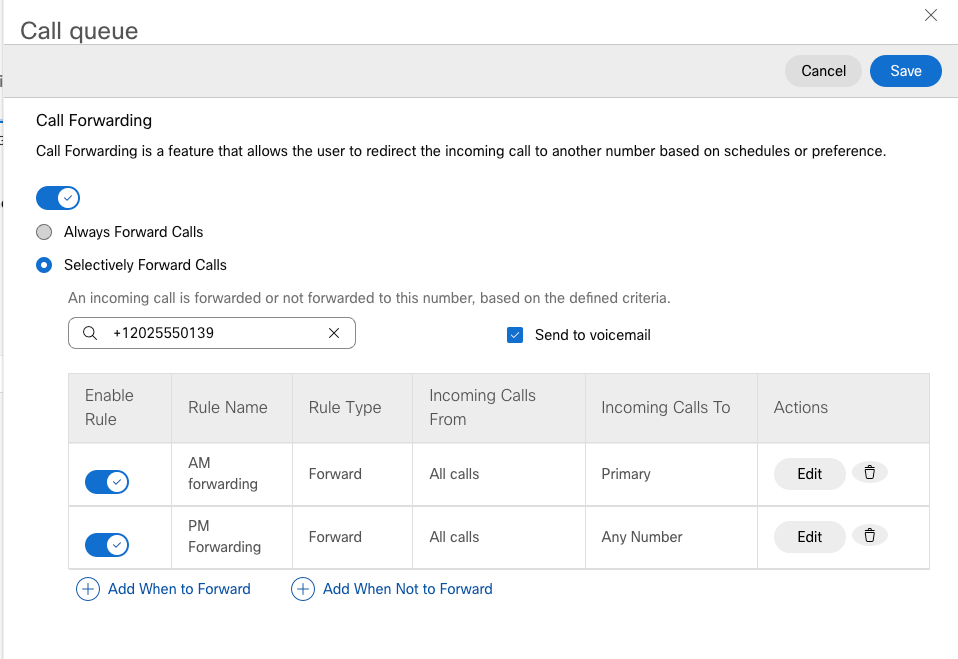Viewport: 958px width, 659px height.
Task: Save the call forwarding settings
Action: tap(905, 71)
